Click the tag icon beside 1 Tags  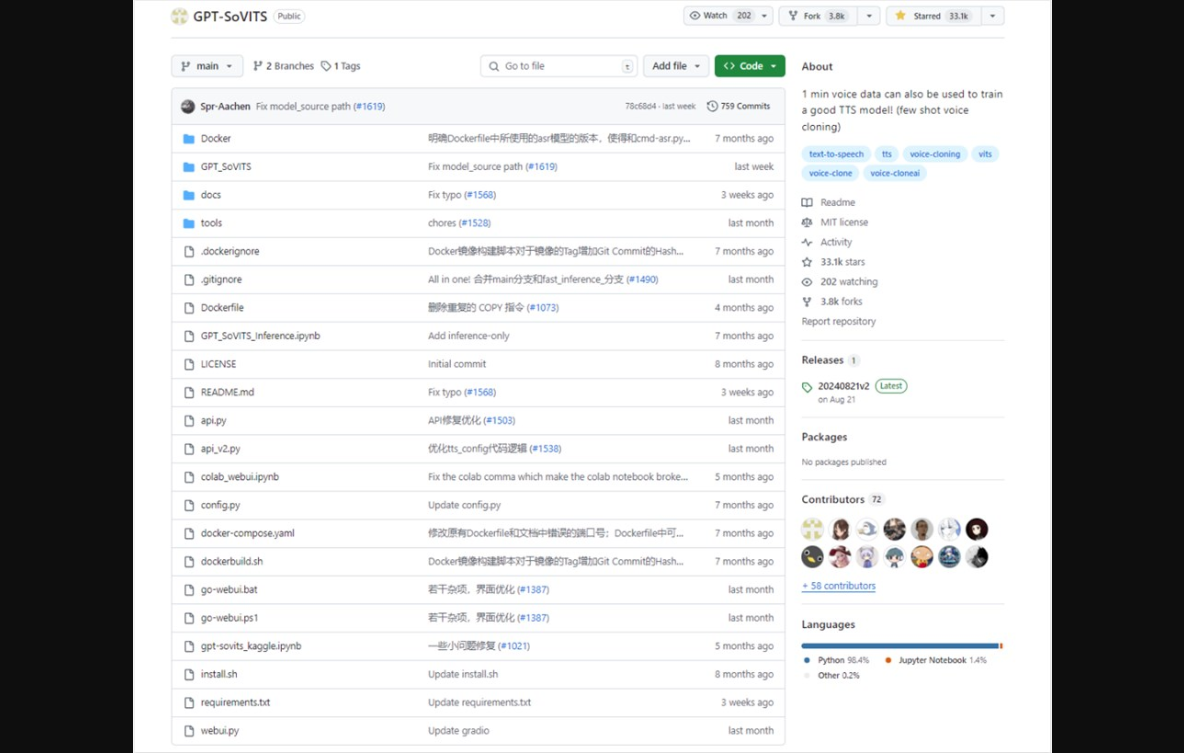pos(325,66)
